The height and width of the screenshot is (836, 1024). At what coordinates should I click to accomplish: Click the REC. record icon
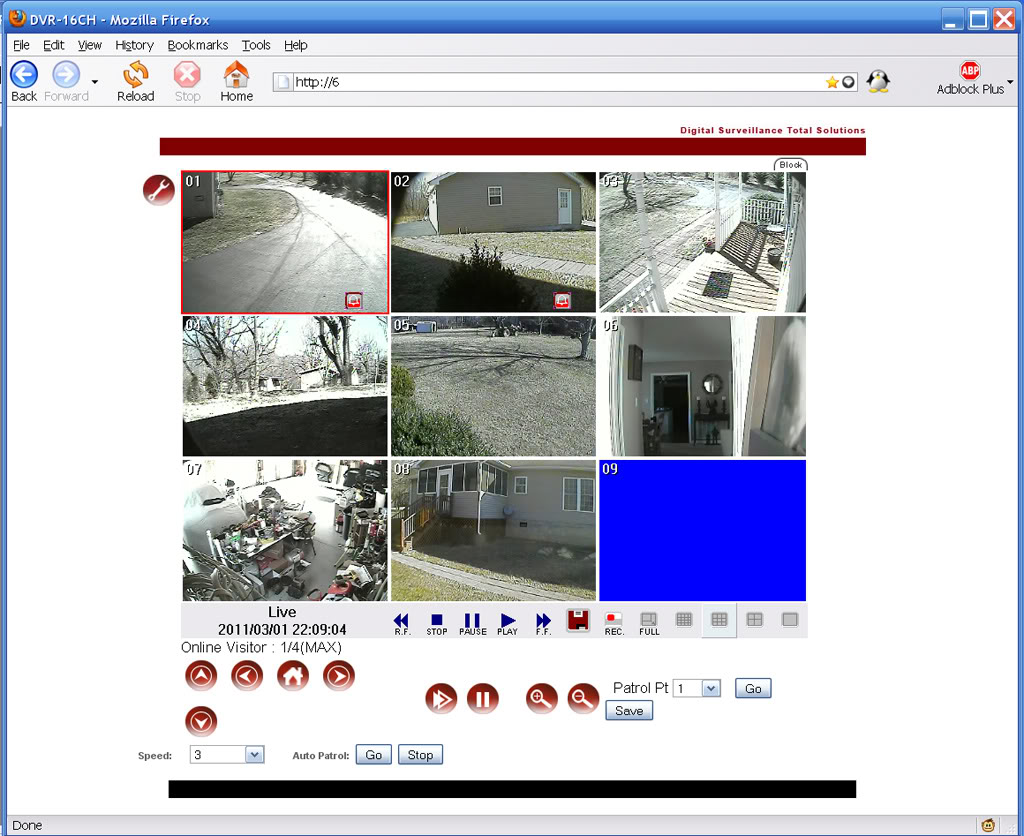pyautogui.click(x=614, y=620)
